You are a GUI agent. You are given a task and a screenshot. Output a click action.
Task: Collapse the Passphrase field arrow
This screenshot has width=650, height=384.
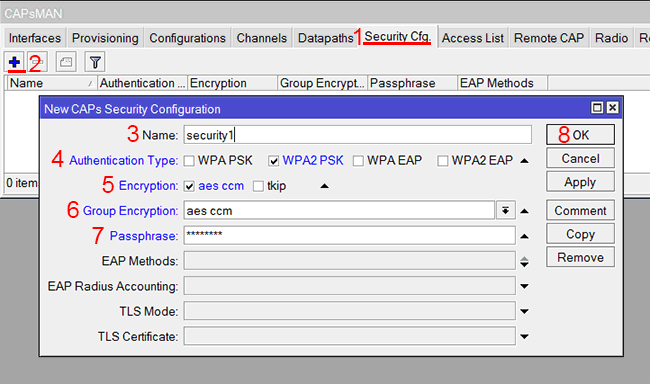pyautogui.click(x=524, y=236)
